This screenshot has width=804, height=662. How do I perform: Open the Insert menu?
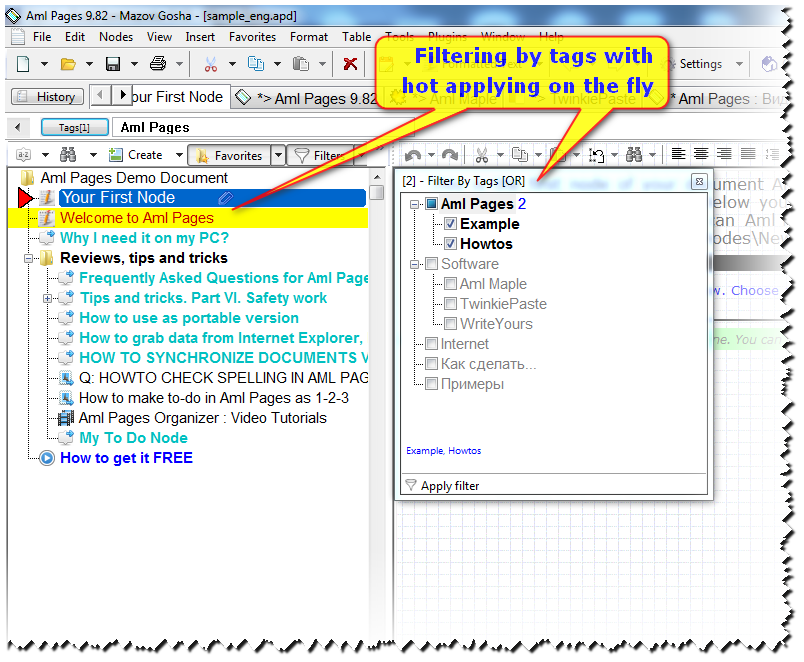pyautogui.click(x=200, y=37)
